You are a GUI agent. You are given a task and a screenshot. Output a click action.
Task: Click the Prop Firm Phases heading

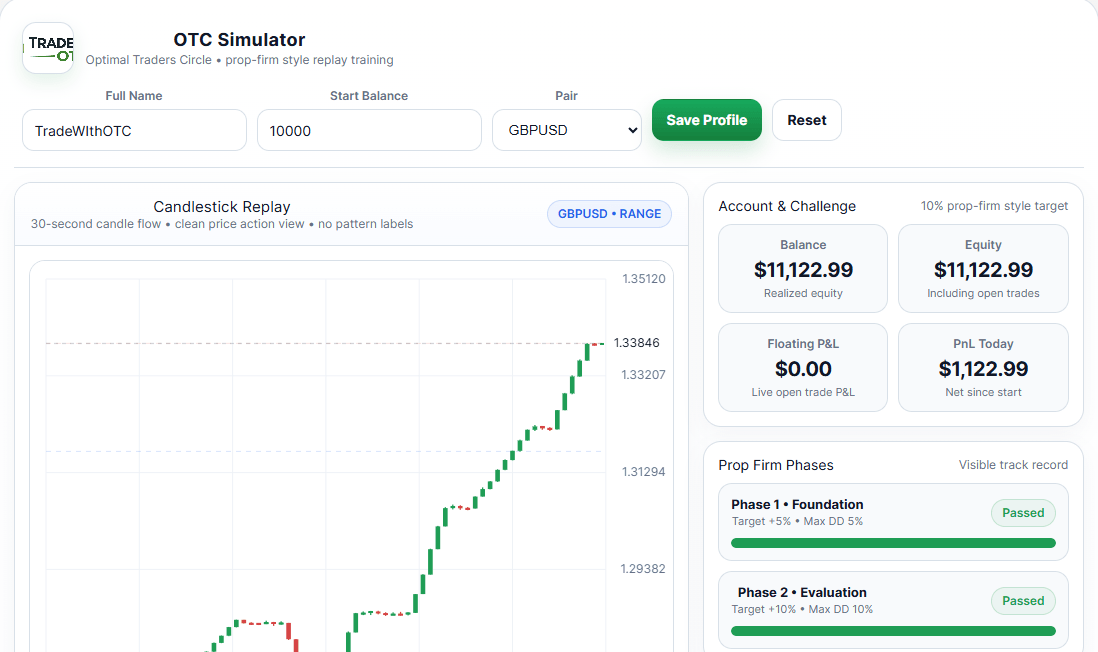click(x=776, y=465)
